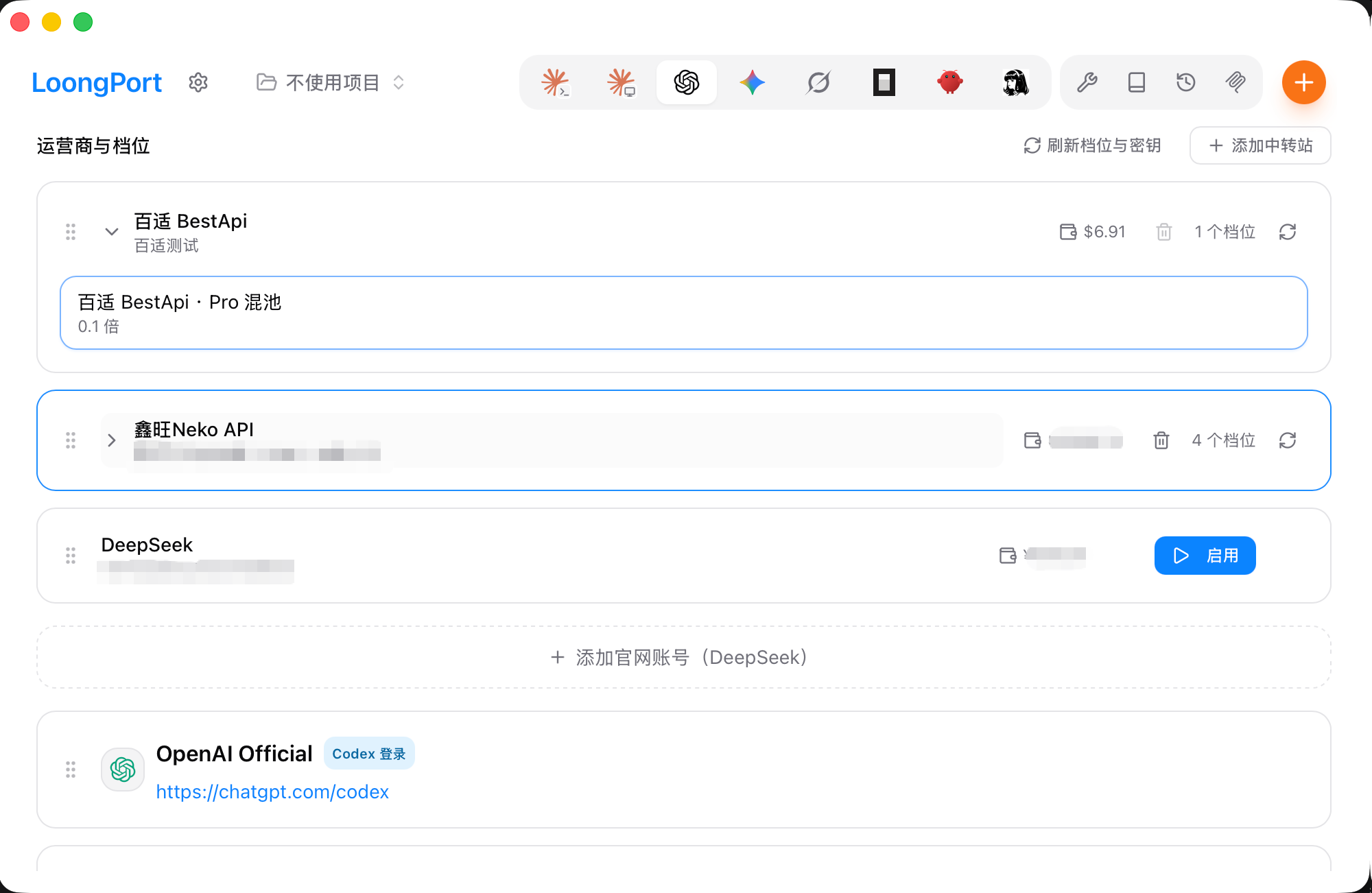The height and width of the screenshot is (893, 1372).
Task: Select the black square app tab
Action: [884, 82]
